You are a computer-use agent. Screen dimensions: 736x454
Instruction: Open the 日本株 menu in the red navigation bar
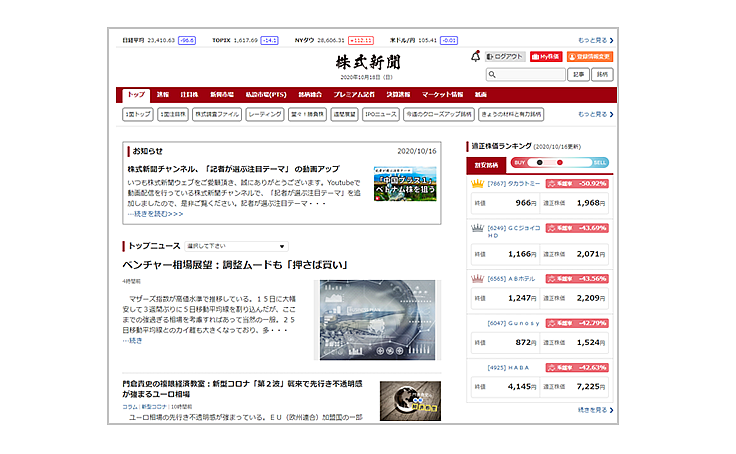189,94
